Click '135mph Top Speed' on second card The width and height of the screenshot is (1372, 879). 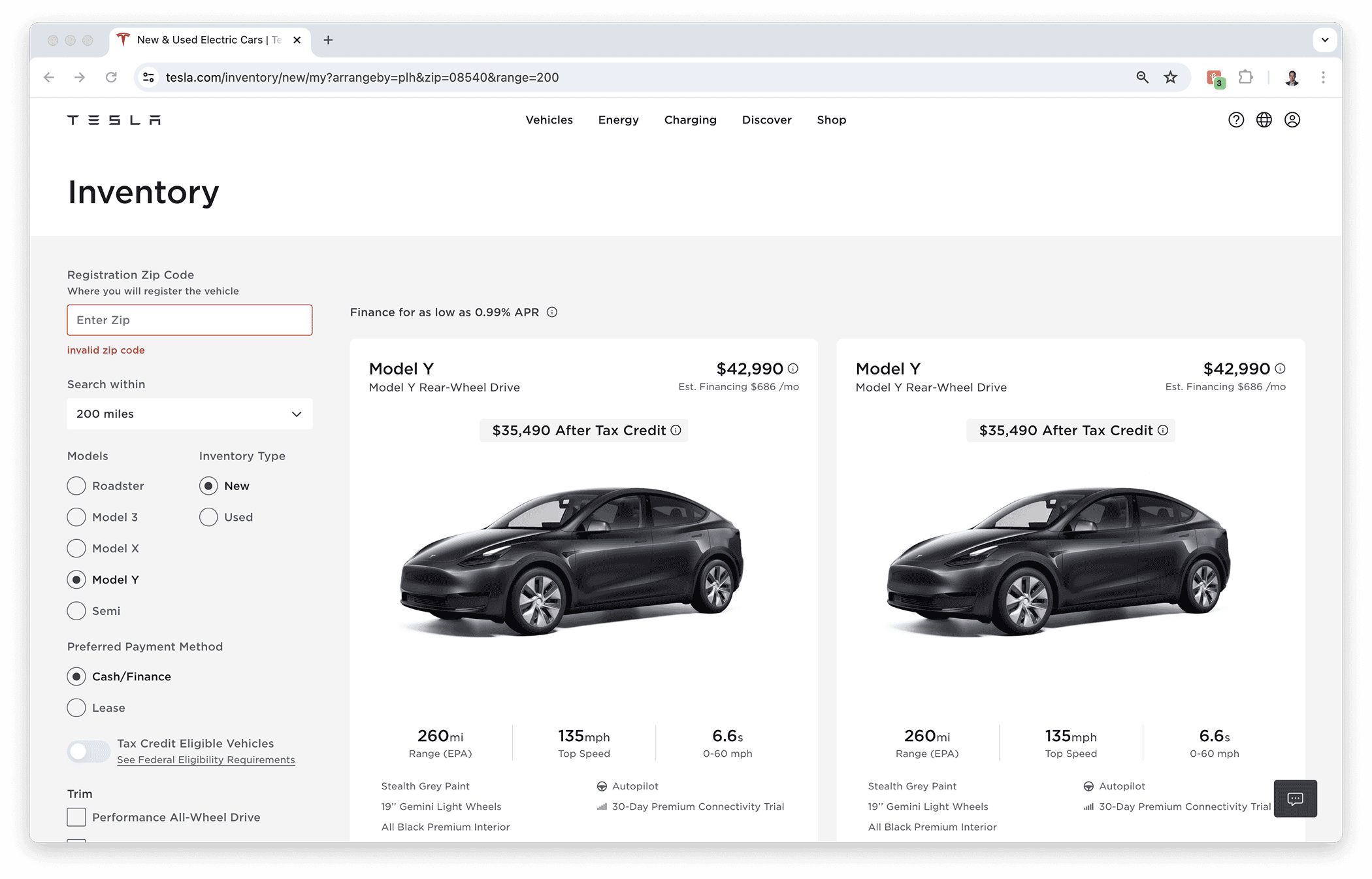click(1071, 743)
